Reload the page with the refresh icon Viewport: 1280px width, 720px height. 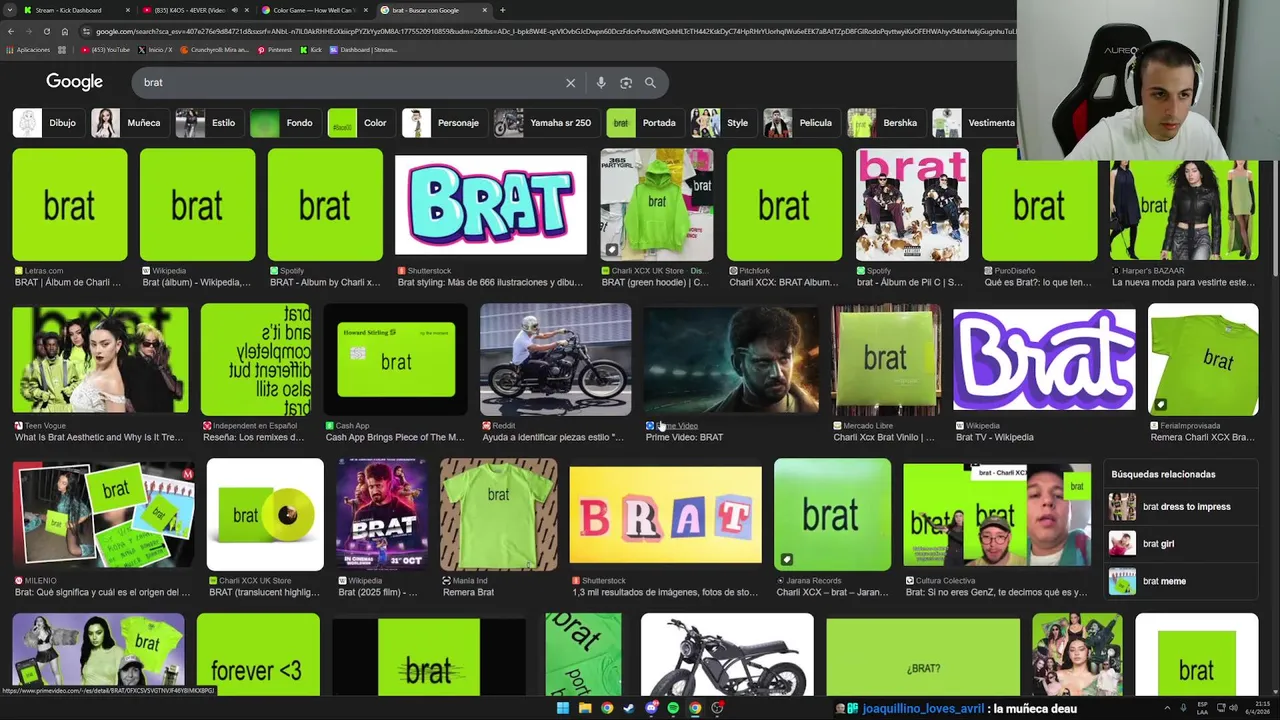tap(46, 31)
